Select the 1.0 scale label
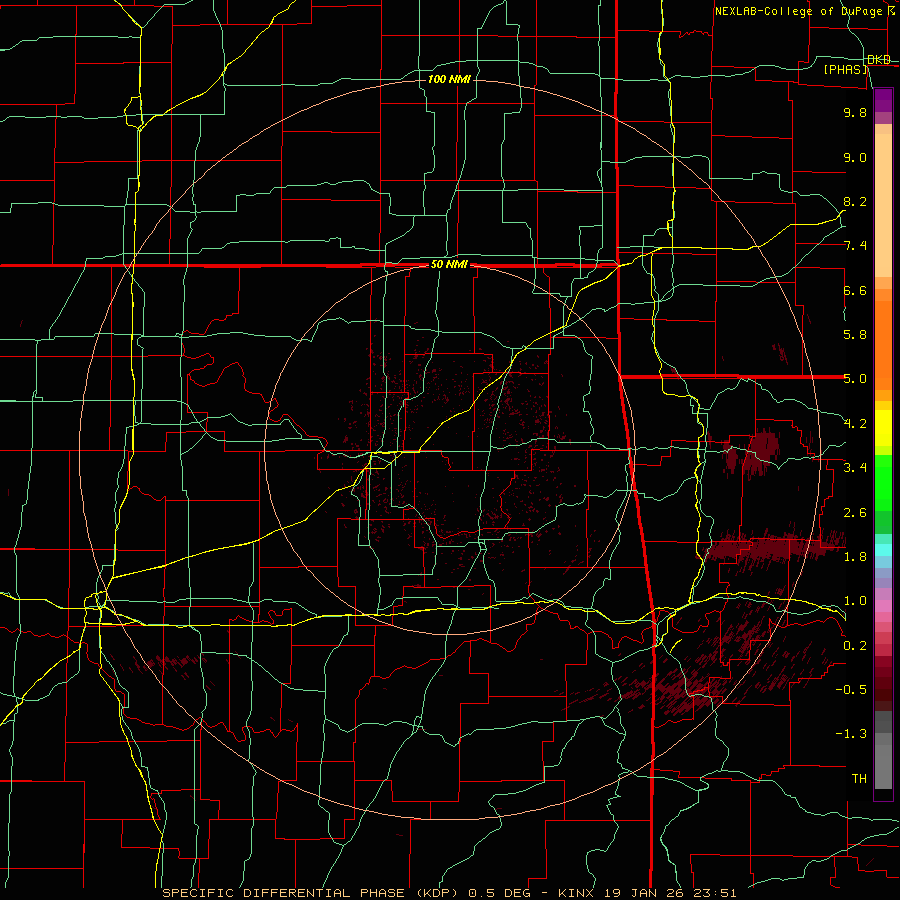The width and height of the screenshot is (900, 900). (x=855, y=601)
